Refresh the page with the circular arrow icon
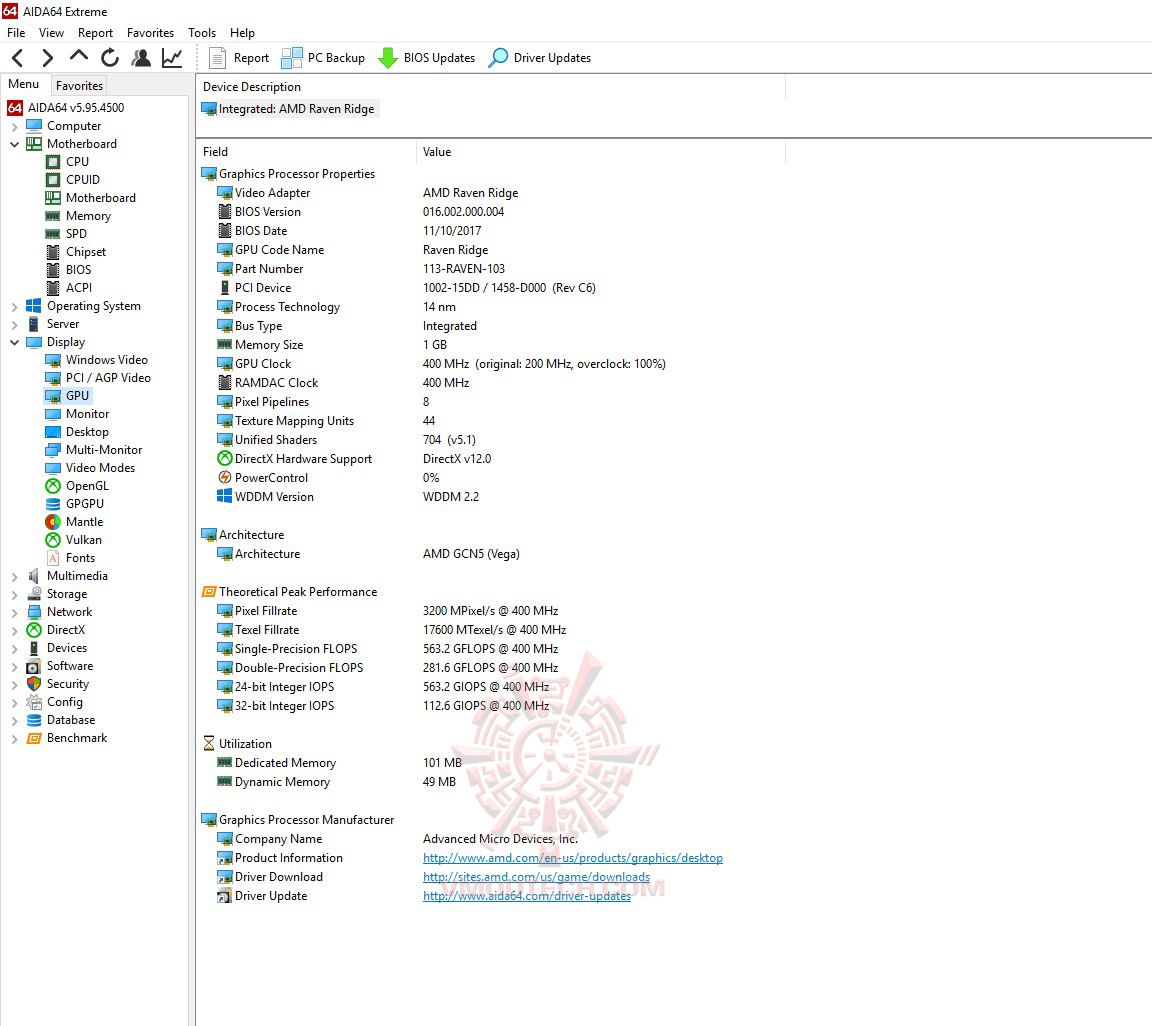This screenshot has height=1026, width=1152. tap(109, 57)
